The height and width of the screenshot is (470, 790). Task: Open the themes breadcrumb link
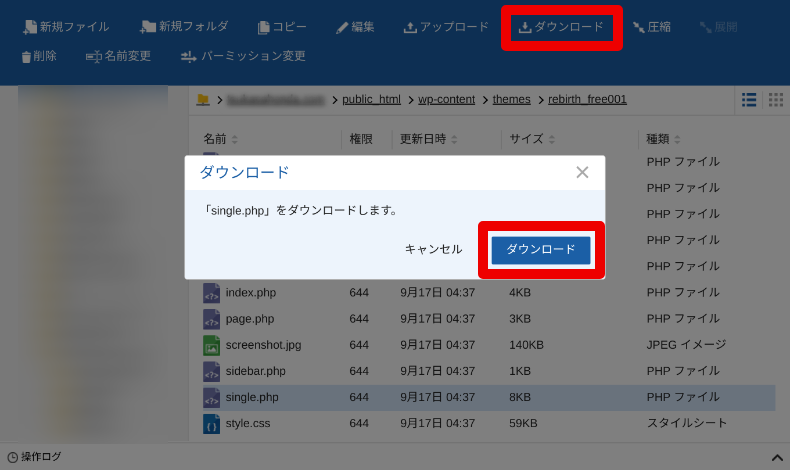click(511, 99)
